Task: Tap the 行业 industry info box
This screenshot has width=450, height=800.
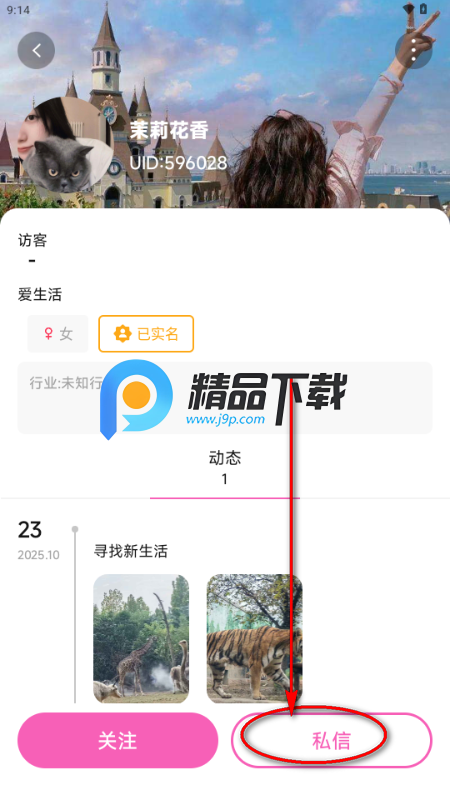Action: [224, 398]
